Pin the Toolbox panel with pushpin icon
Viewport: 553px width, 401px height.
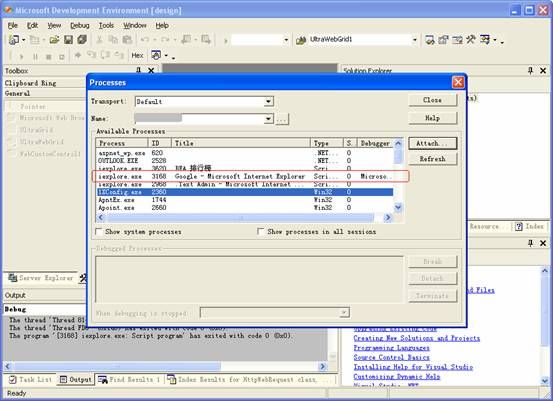[x=139, y=70]
